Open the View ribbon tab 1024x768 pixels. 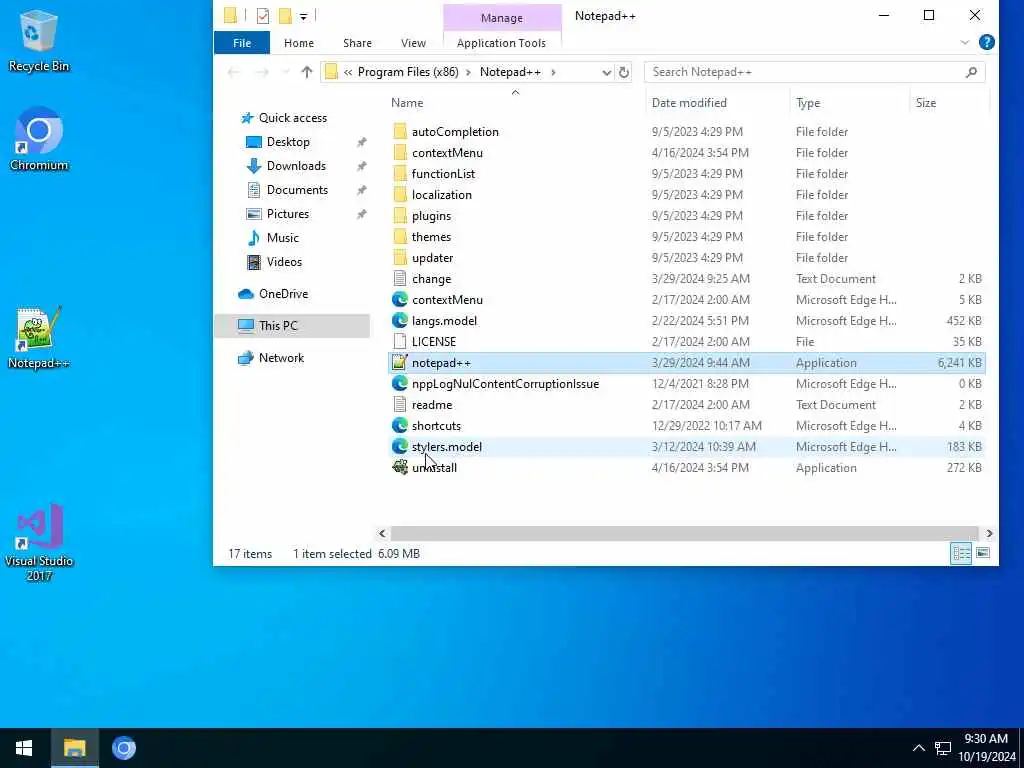[x=413, y=42]
